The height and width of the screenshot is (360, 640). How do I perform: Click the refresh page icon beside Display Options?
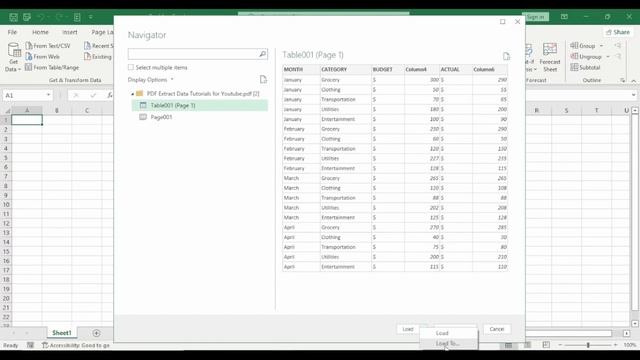263,79
